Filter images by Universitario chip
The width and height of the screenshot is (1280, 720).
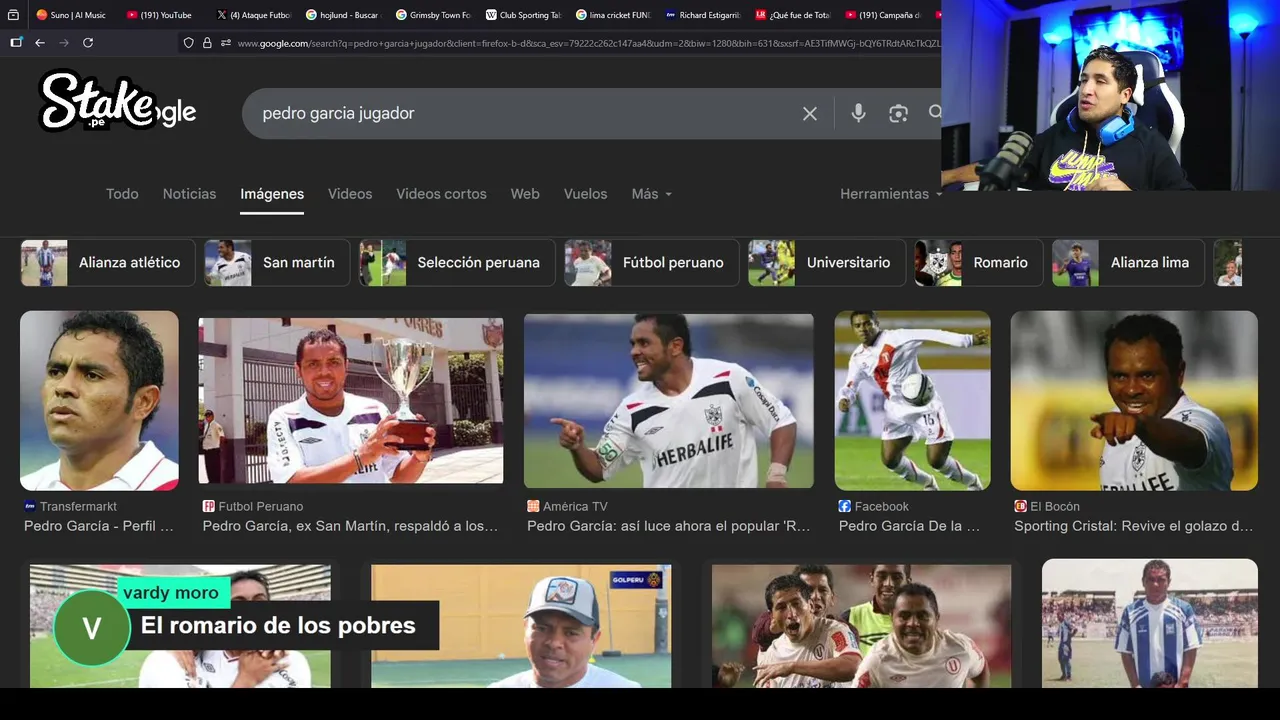pos(827,263)
